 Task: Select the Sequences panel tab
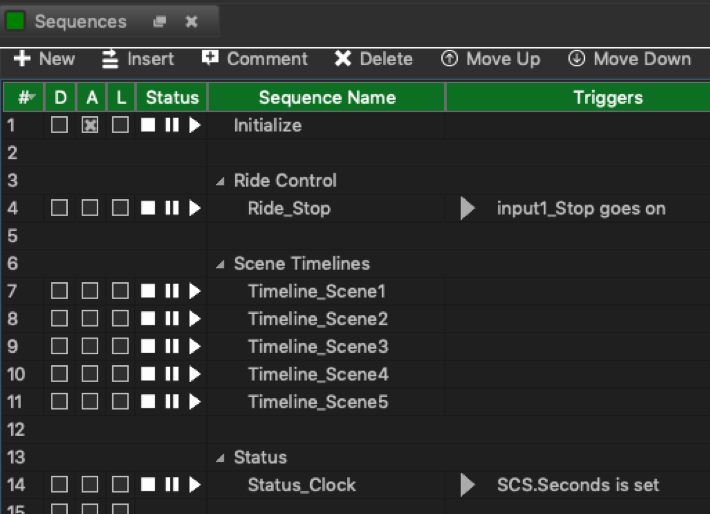81,22
